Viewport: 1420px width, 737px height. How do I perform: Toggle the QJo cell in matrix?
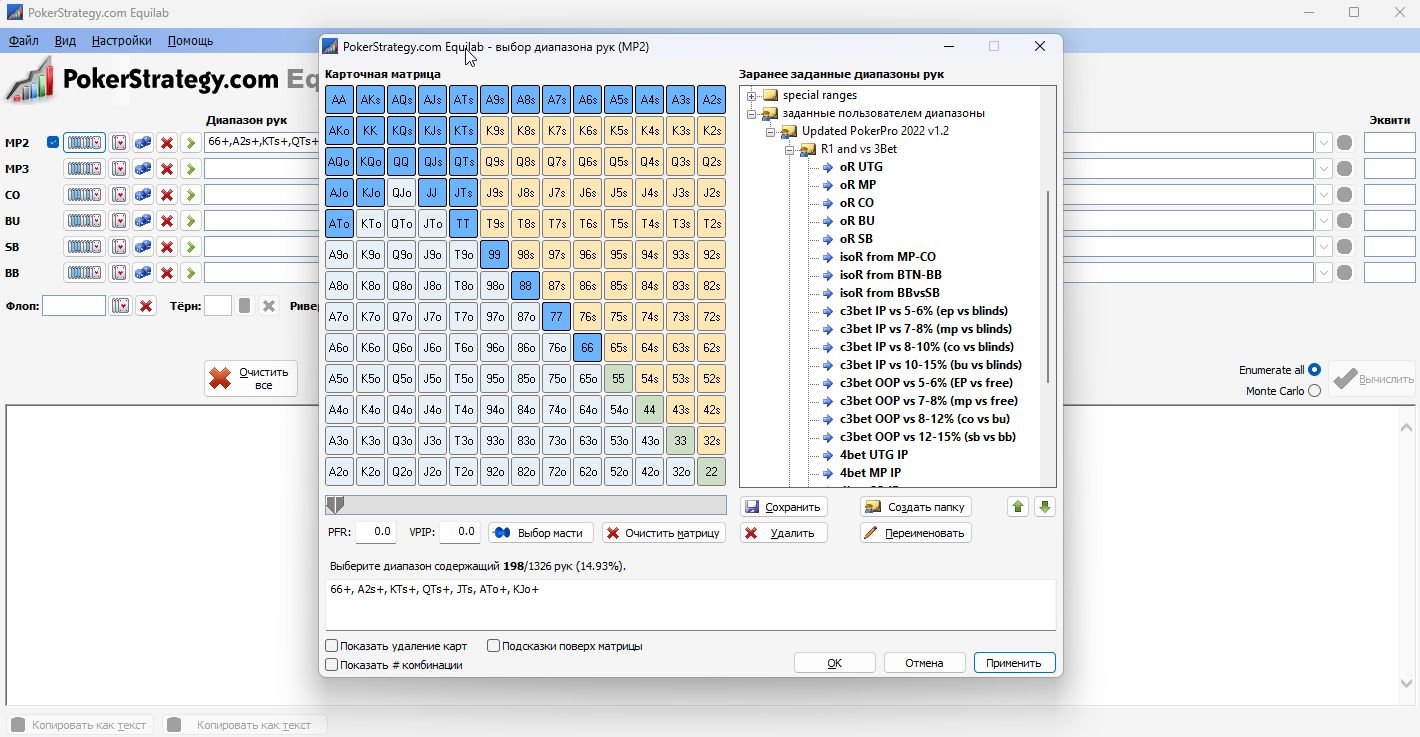[402, 193]
